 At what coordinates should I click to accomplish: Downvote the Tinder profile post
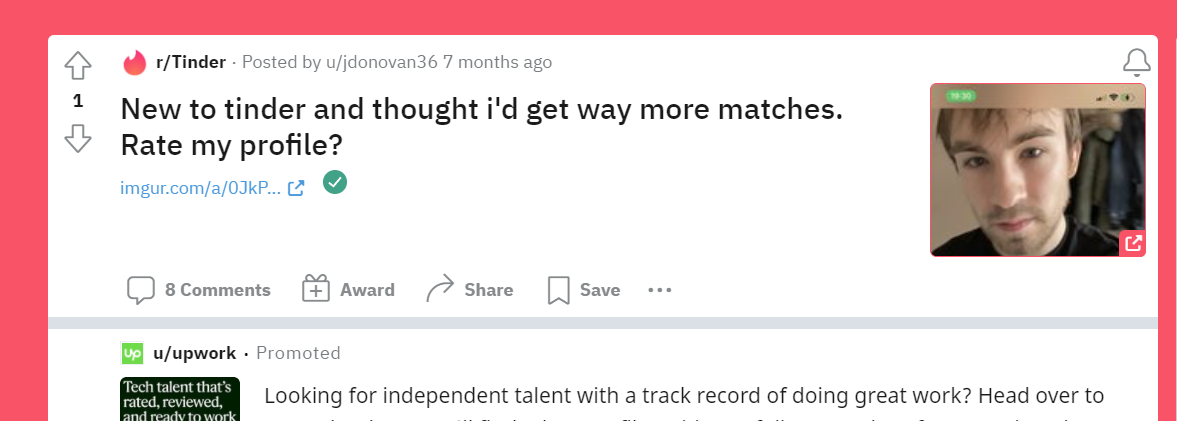click(x=78, y=138)
